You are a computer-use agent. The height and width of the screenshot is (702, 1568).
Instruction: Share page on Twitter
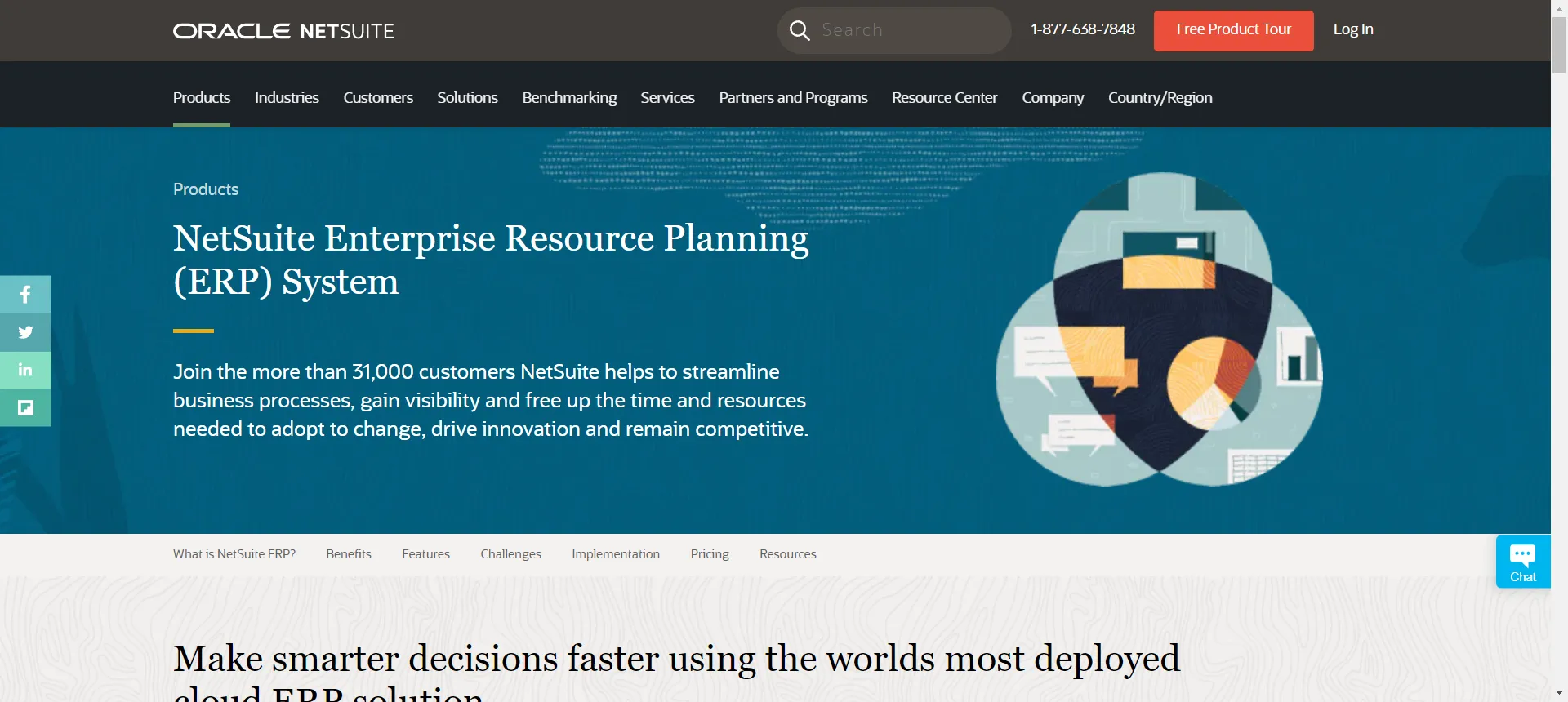click(25, 332)
